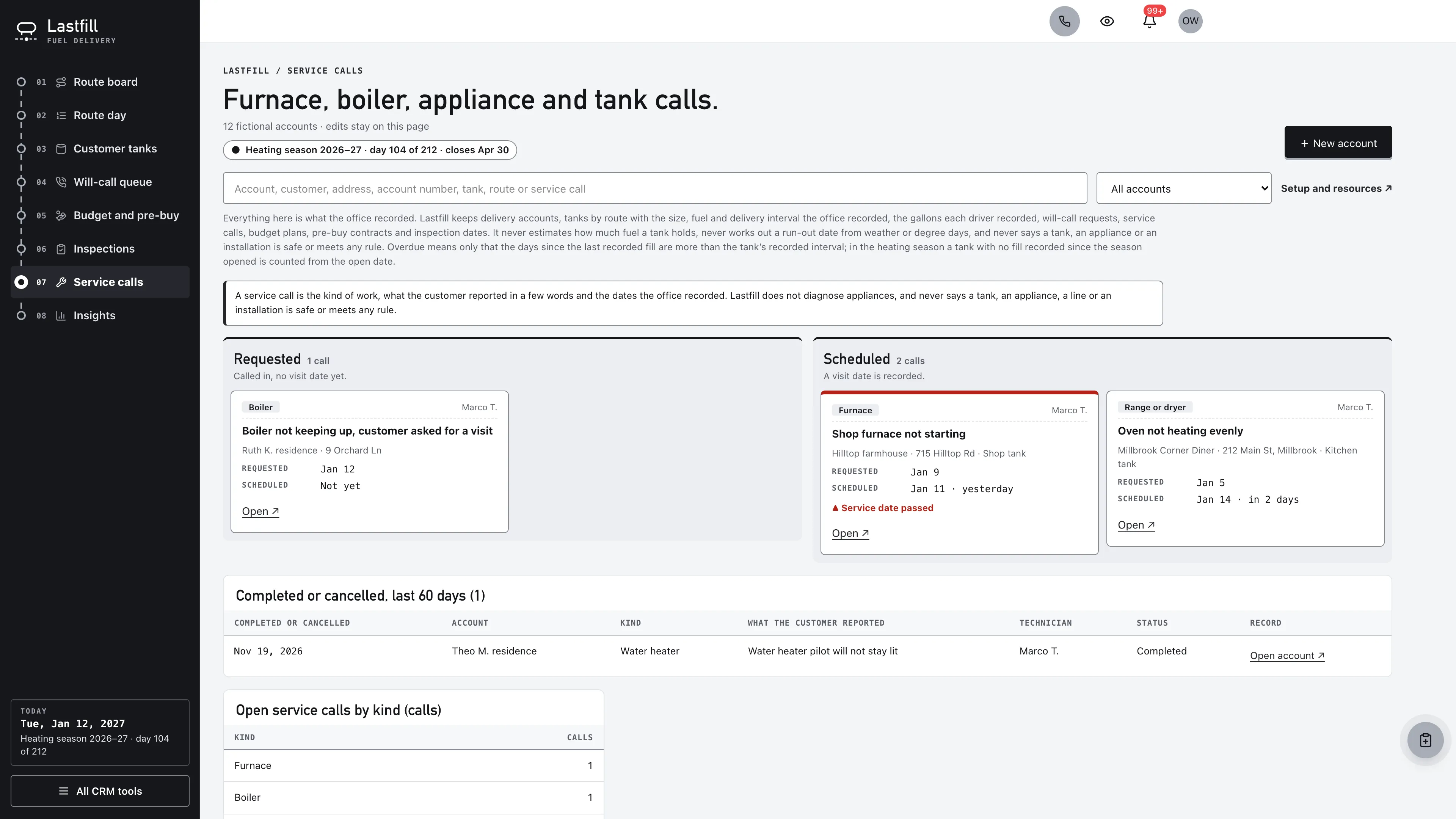The height and width of the screenshot is (819, 1456).
Task: Open the OW user avatar menu
Action: point(1190,21)
